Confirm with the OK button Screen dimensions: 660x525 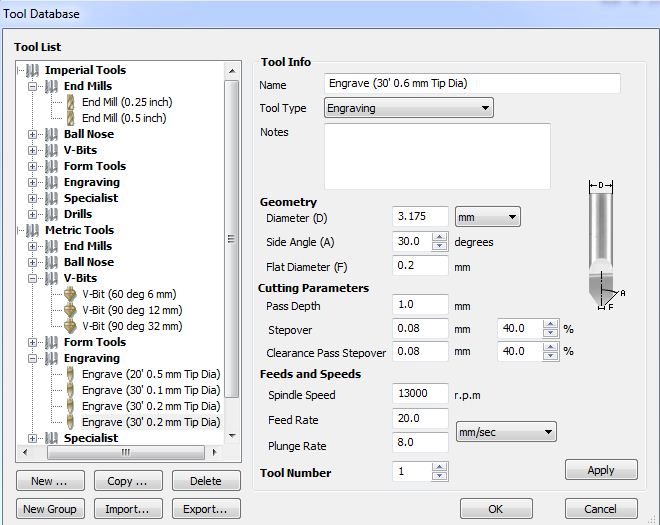click(x=496, y=509)
